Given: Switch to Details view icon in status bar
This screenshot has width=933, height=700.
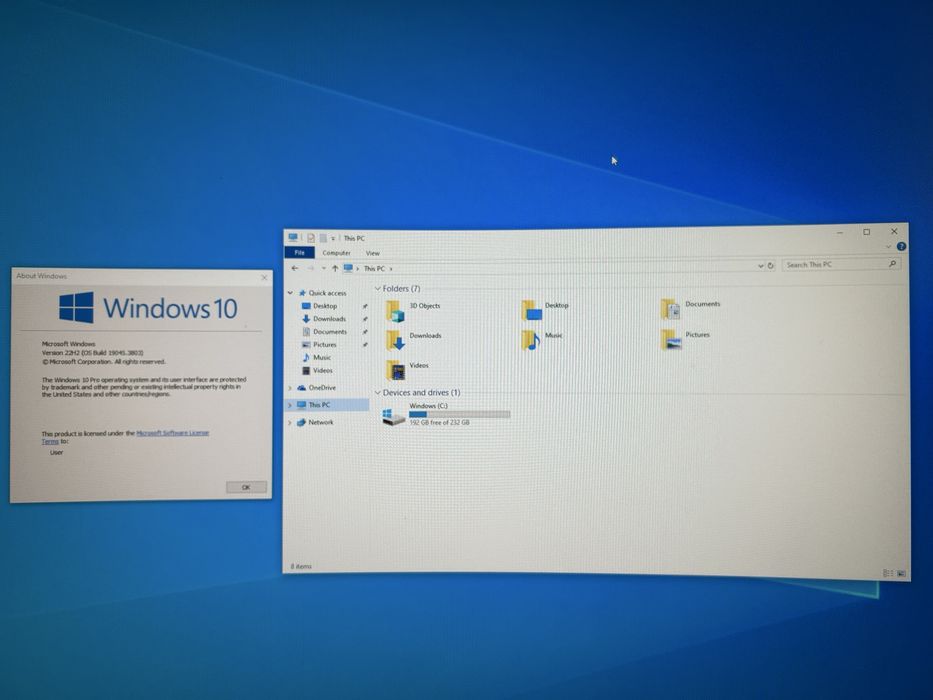Looking at the screenshot, I should pyautogui.click(x=887, y=573).
